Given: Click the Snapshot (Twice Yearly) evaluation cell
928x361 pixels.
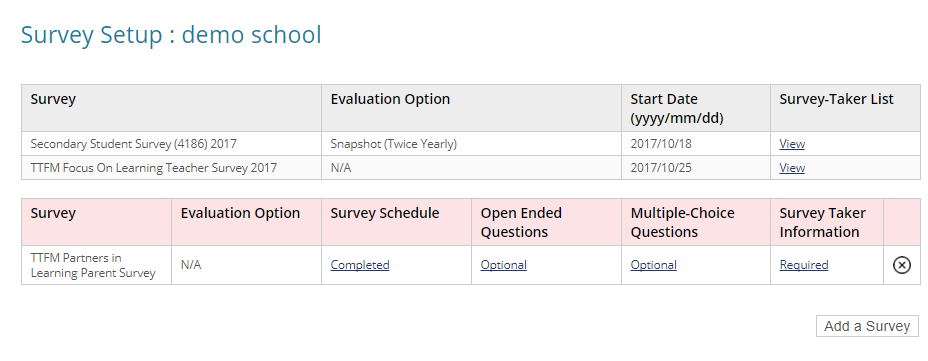Looking at the screenshot, I should coord(471,144).
